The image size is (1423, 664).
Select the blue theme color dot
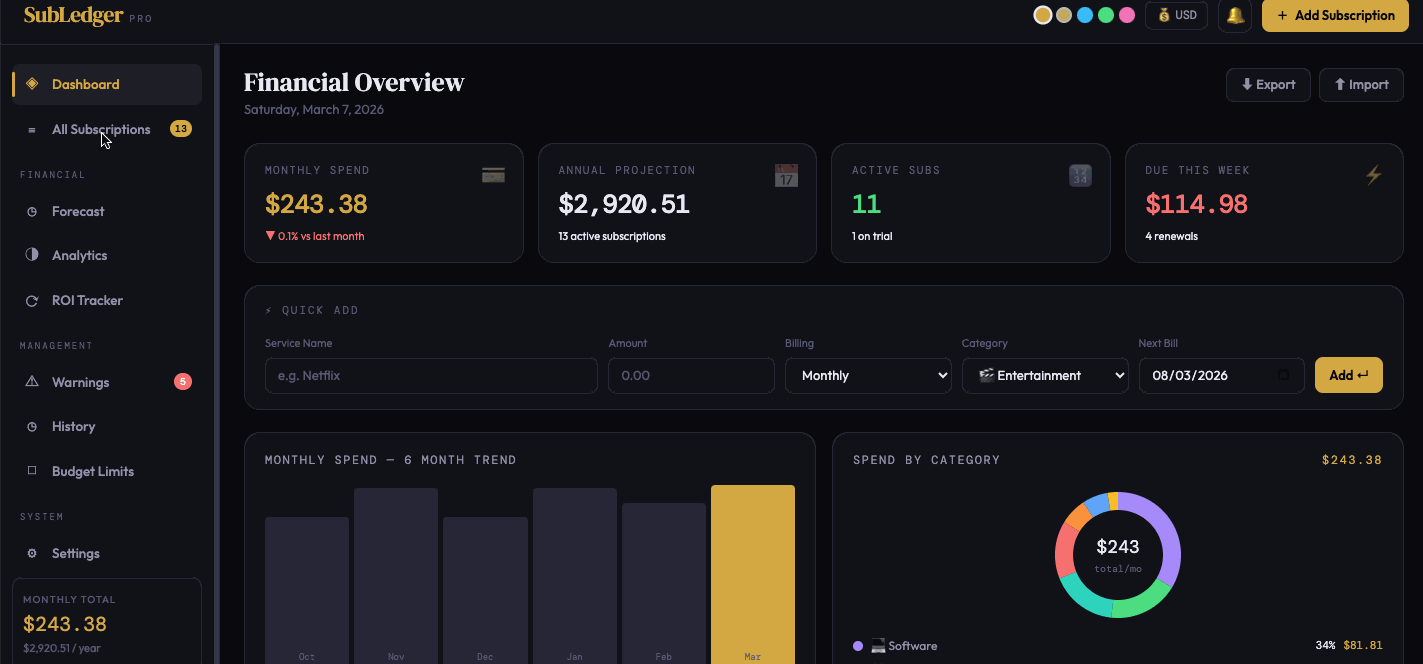(1085, 16)
